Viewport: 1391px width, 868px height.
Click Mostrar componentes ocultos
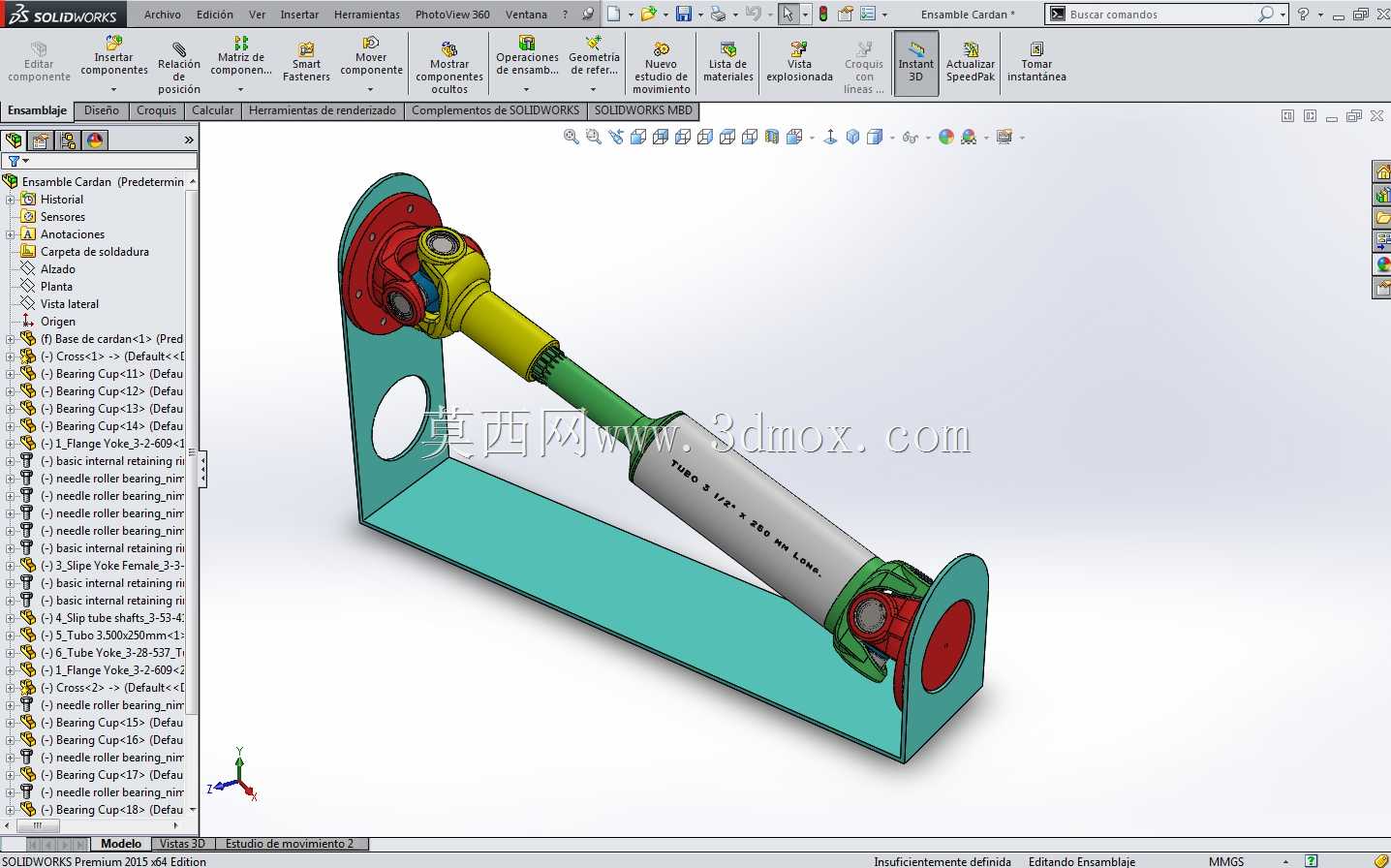tap(449, 68)
